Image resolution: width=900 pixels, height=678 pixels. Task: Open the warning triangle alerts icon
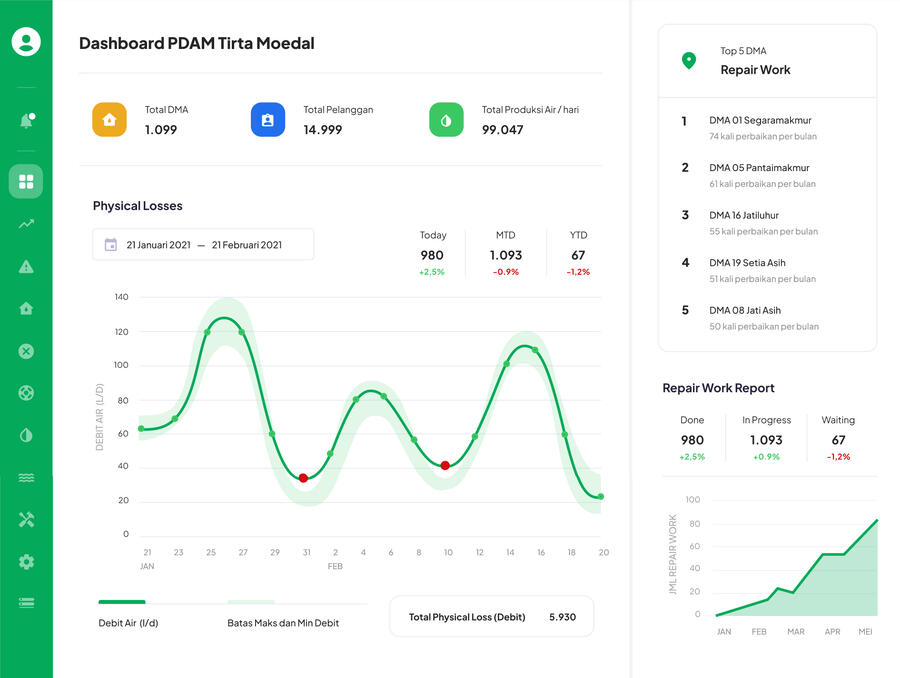(26, 266)
